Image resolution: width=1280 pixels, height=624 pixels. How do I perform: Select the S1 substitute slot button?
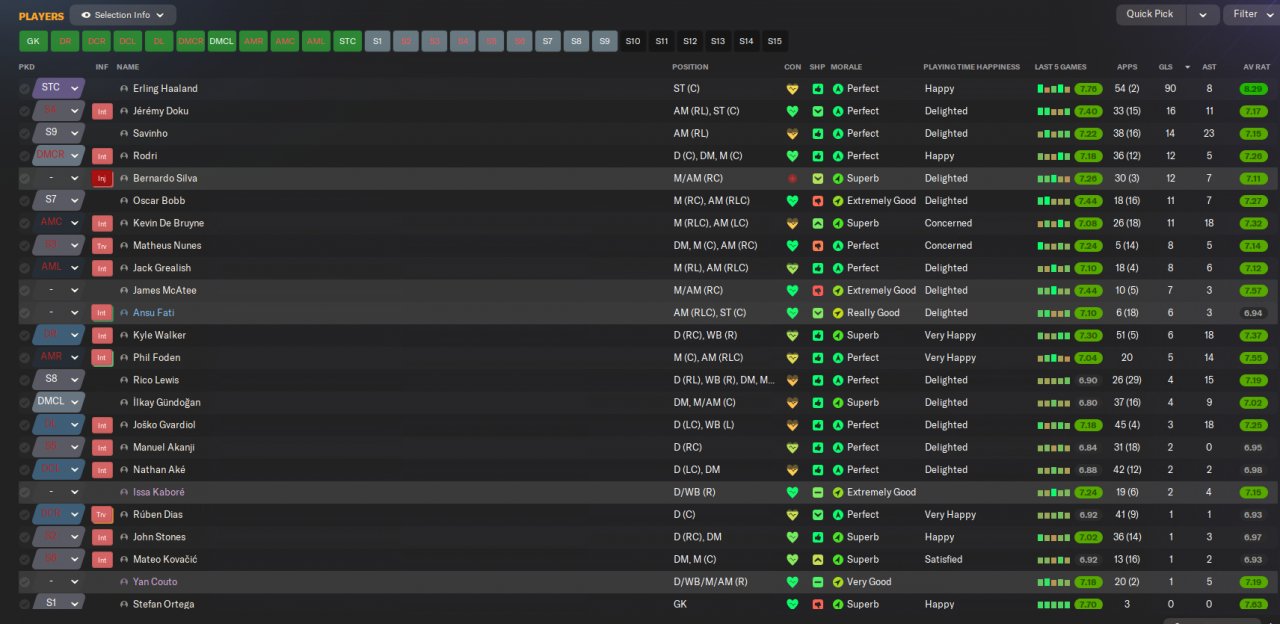pyautogui.click(x=377, y=41)
